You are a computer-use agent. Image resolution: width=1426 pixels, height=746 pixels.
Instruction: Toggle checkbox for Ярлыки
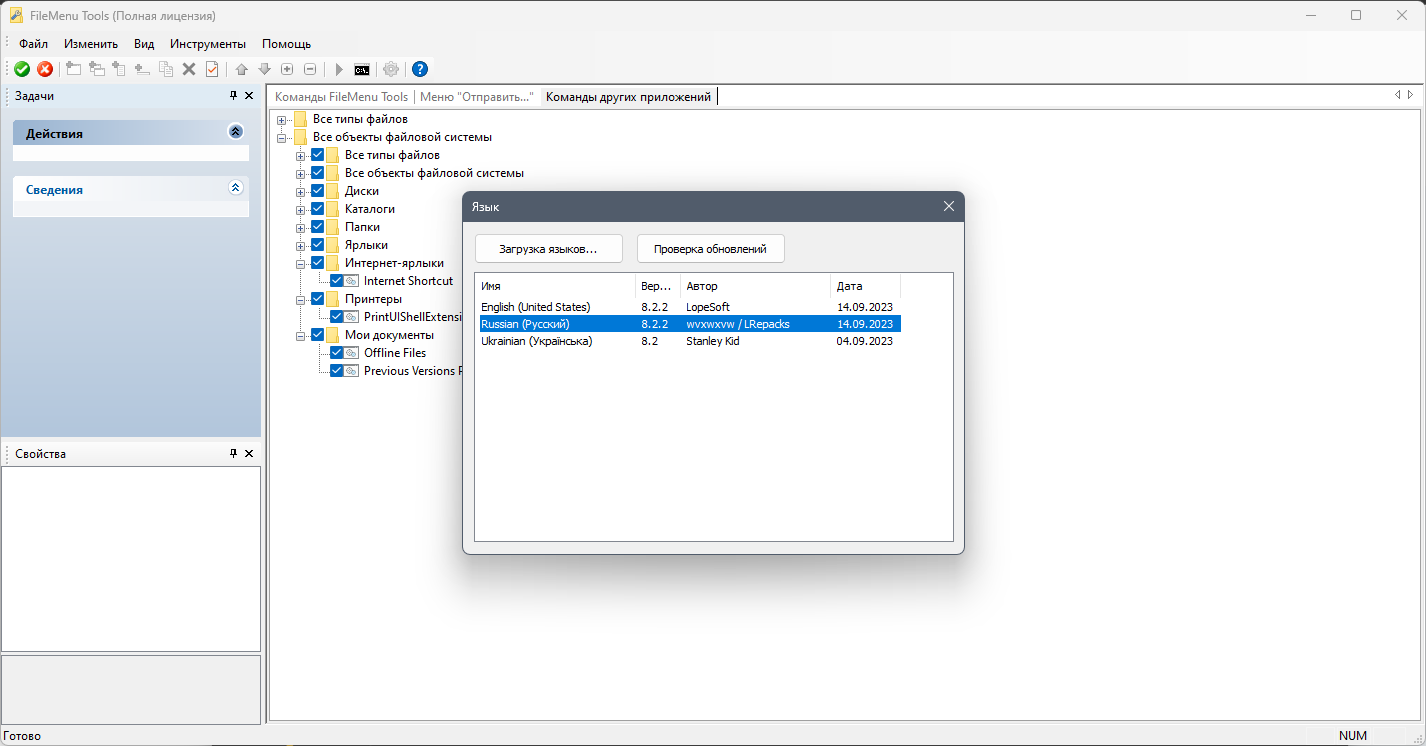pyautogui.click(x=318, y=245)
